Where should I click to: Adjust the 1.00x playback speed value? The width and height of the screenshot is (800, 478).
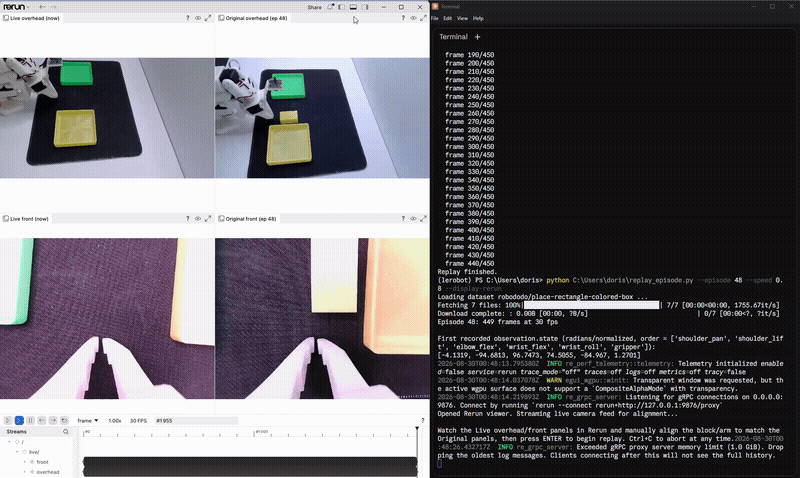tap(114, 420)
